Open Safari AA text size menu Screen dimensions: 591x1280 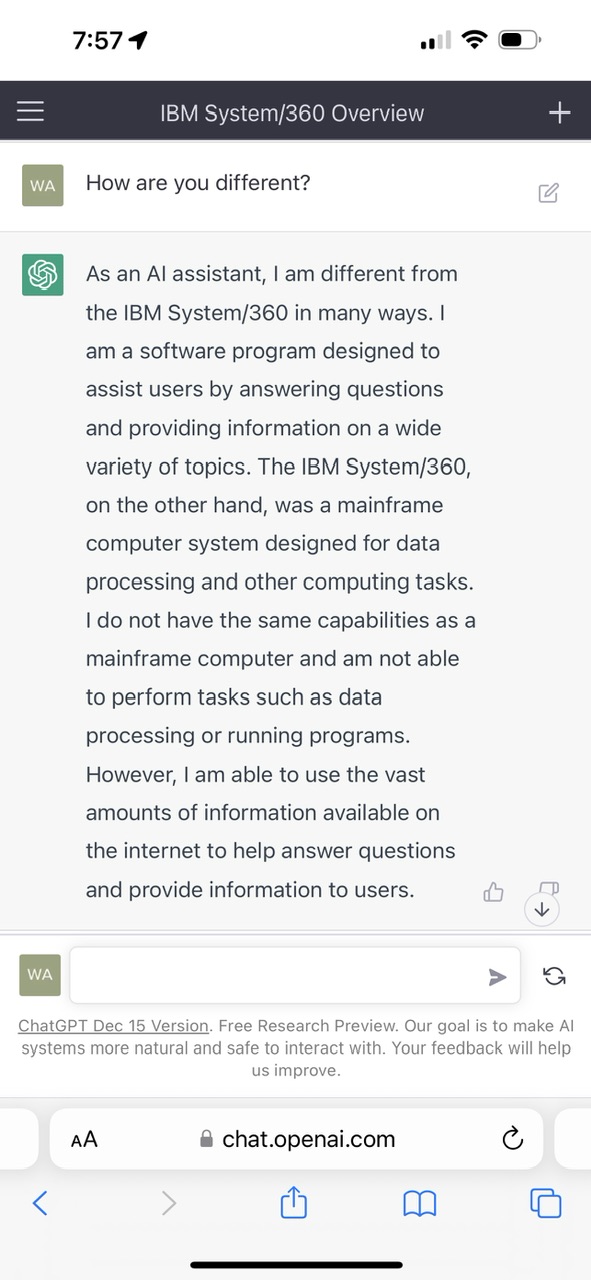85,1139
